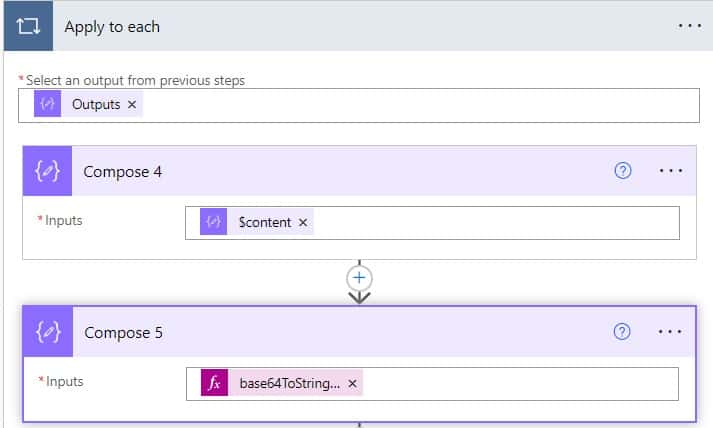This screenshot has width=713, height=428.
Task: Open the Compose 4 ellipsis menu
Action: pos(671,171)
